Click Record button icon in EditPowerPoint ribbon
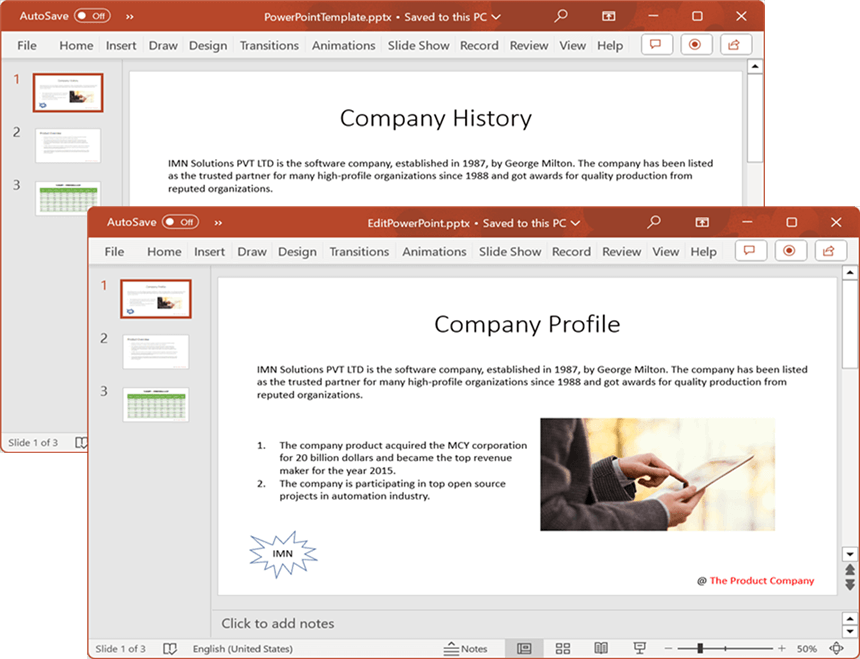 pos(790,251)
